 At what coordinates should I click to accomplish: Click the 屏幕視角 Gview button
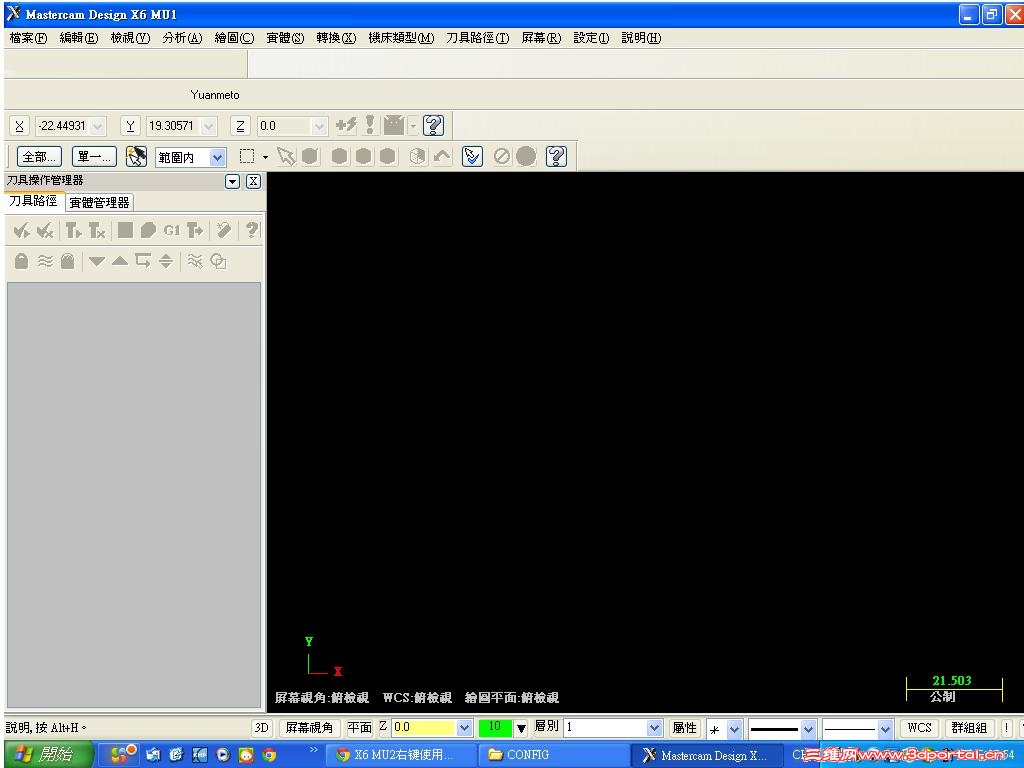[309, 728]
